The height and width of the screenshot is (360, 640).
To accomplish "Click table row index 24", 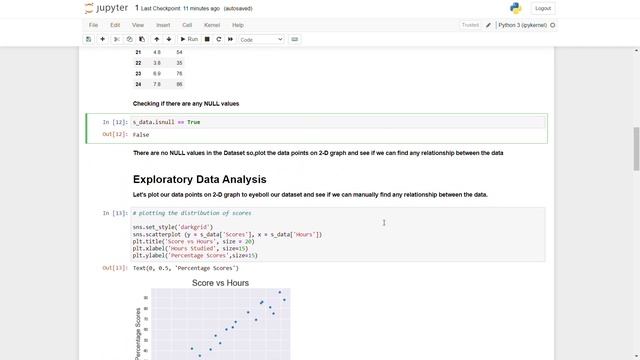I will click(x=138, y=84).
